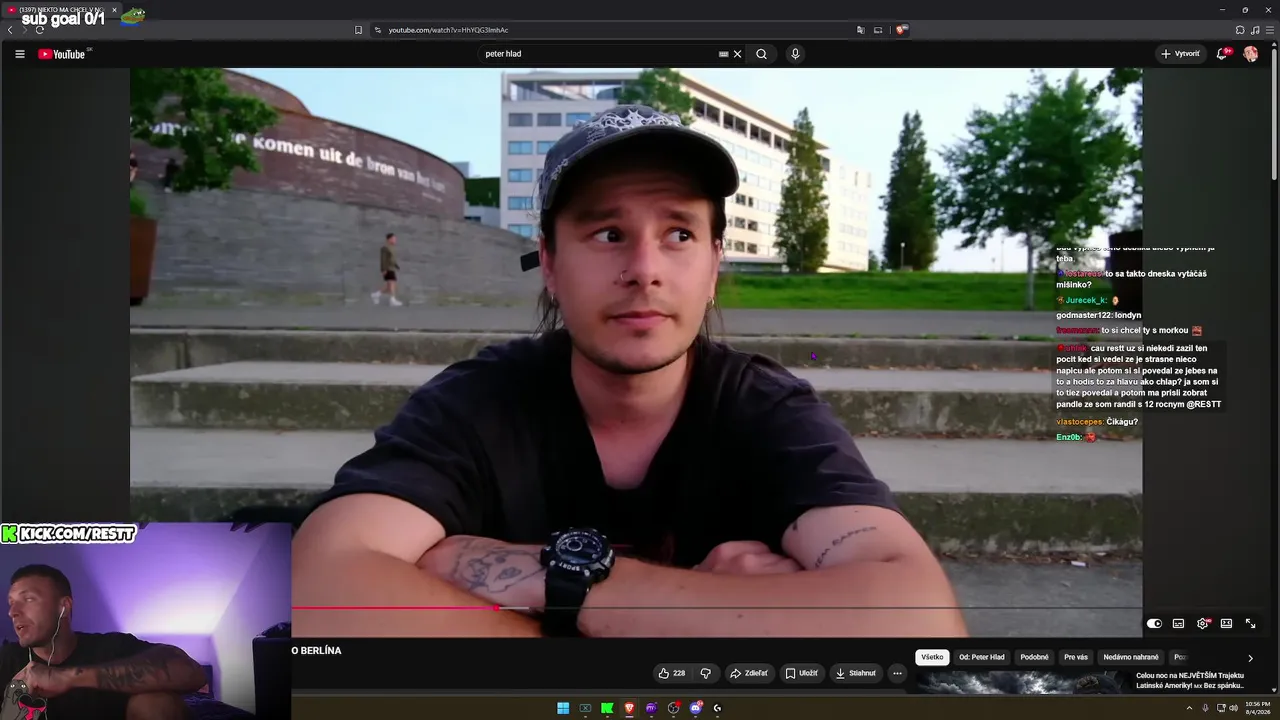Viewport: 1280px width, 720px height.
Task: Focus the "peter hlad" search field
Action: pyautogui.click(x=600, y=54)
